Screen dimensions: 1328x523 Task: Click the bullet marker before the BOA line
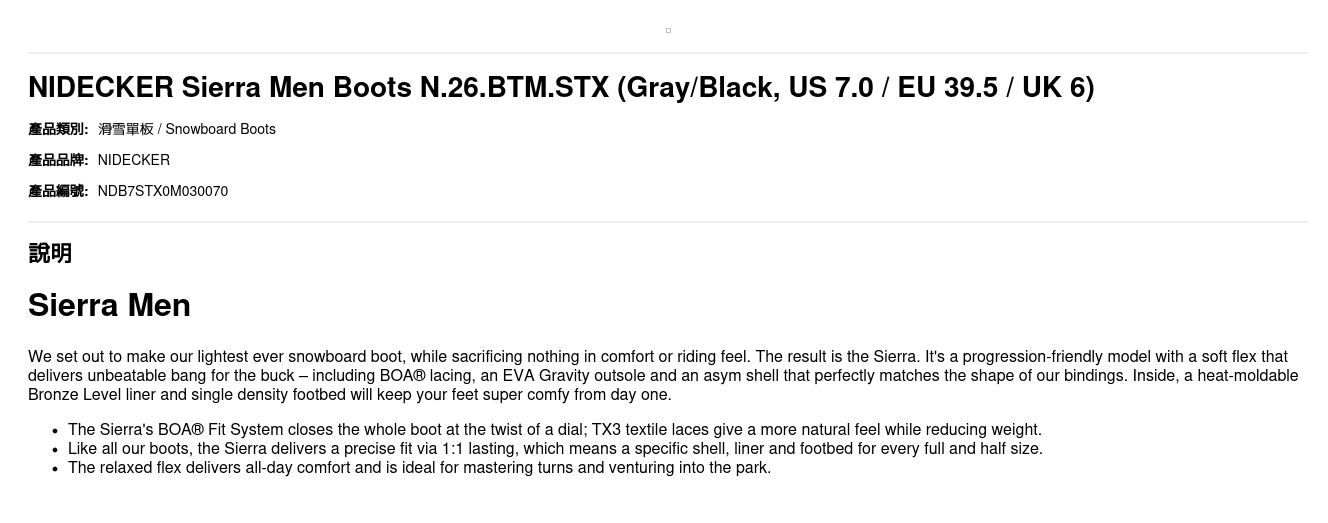[55, 431]
